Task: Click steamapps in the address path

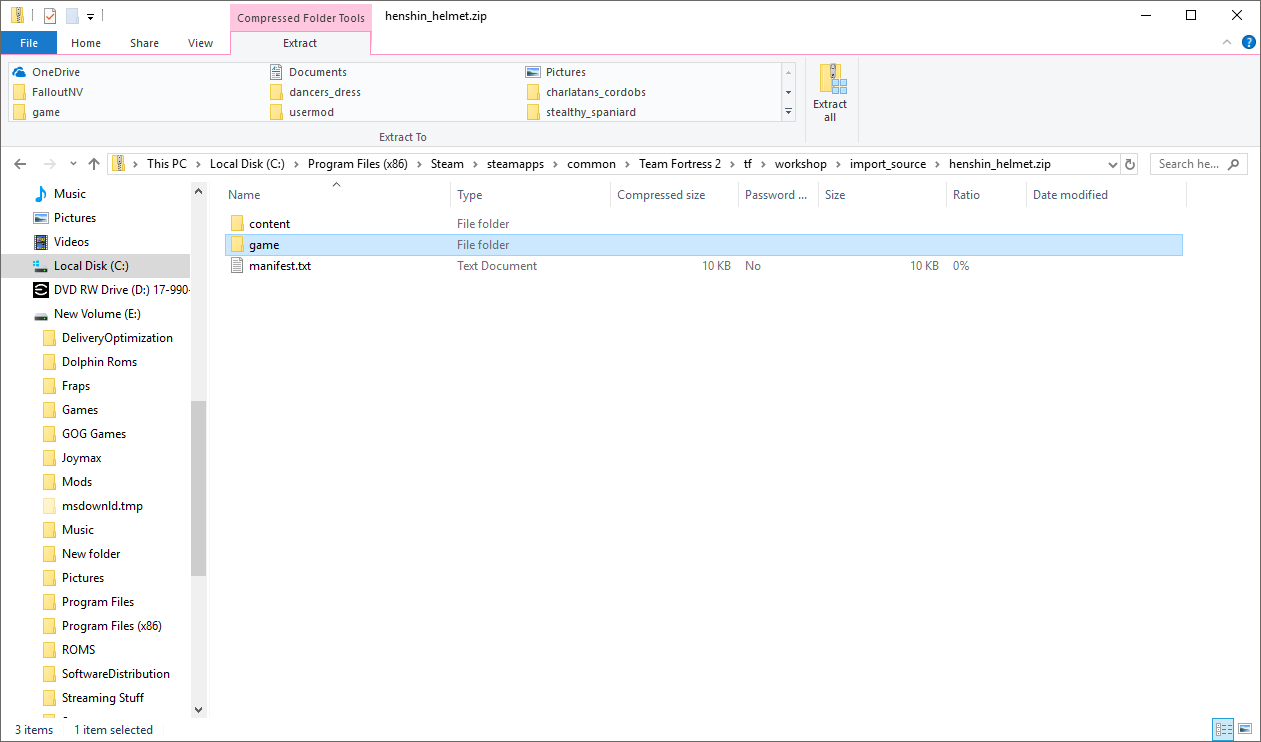Action: coord(516,164)
